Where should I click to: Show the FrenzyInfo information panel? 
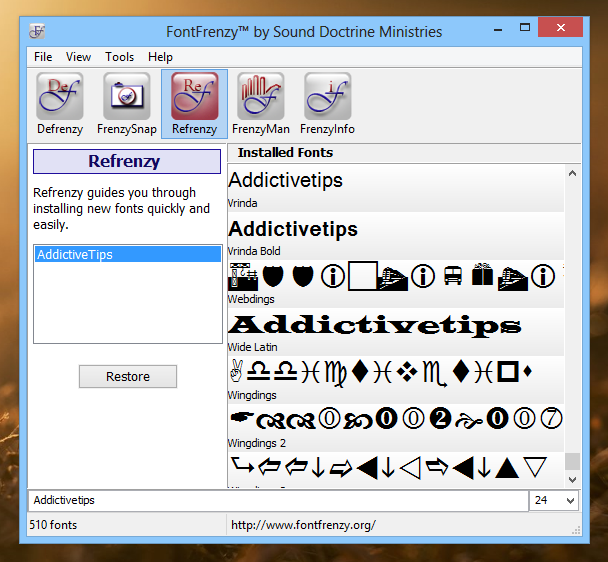[327, 104]
